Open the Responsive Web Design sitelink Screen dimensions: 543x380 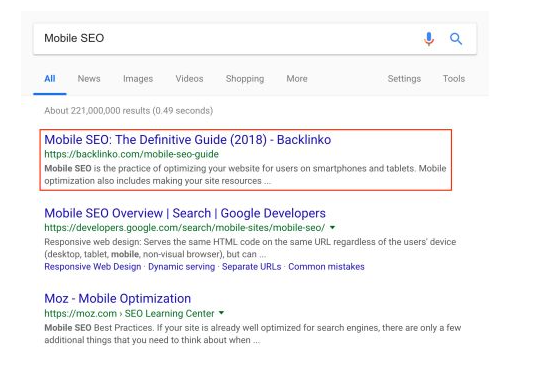point(93,267)
